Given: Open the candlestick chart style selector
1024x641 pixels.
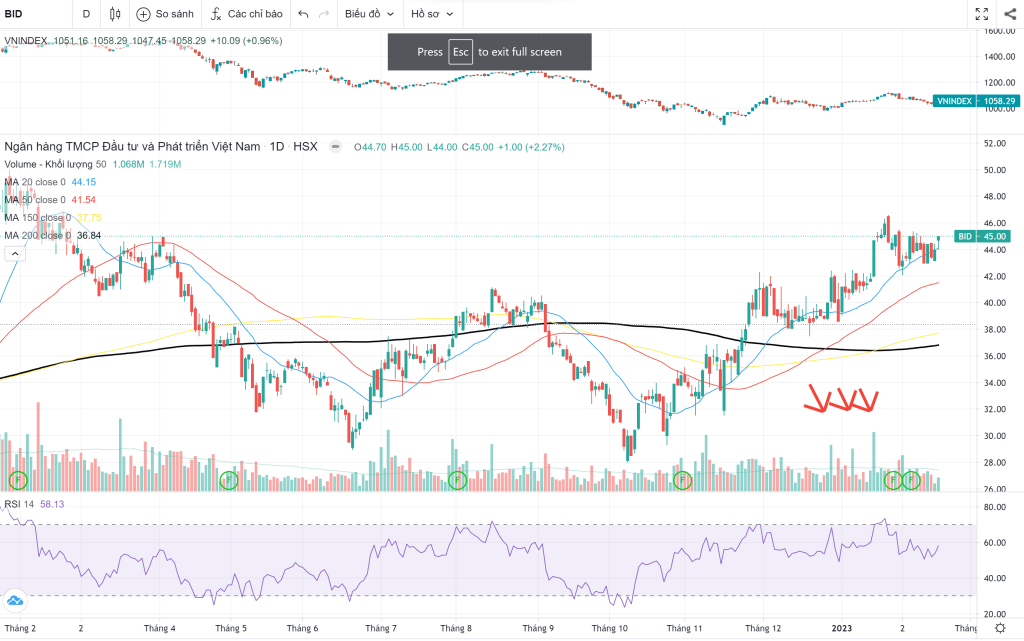Looking at the screenshot, I should 115,14.
